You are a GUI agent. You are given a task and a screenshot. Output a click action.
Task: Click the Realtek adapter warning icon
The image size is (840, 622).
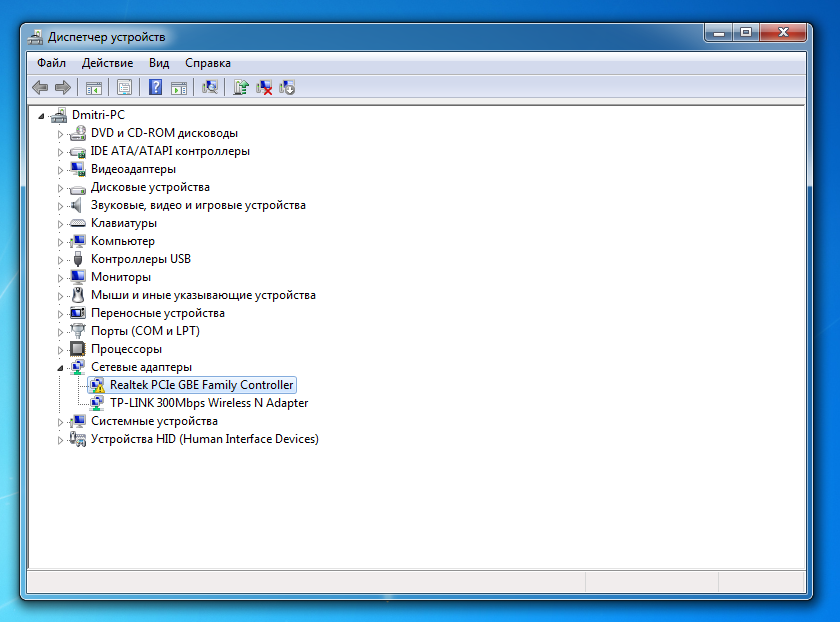97,385
